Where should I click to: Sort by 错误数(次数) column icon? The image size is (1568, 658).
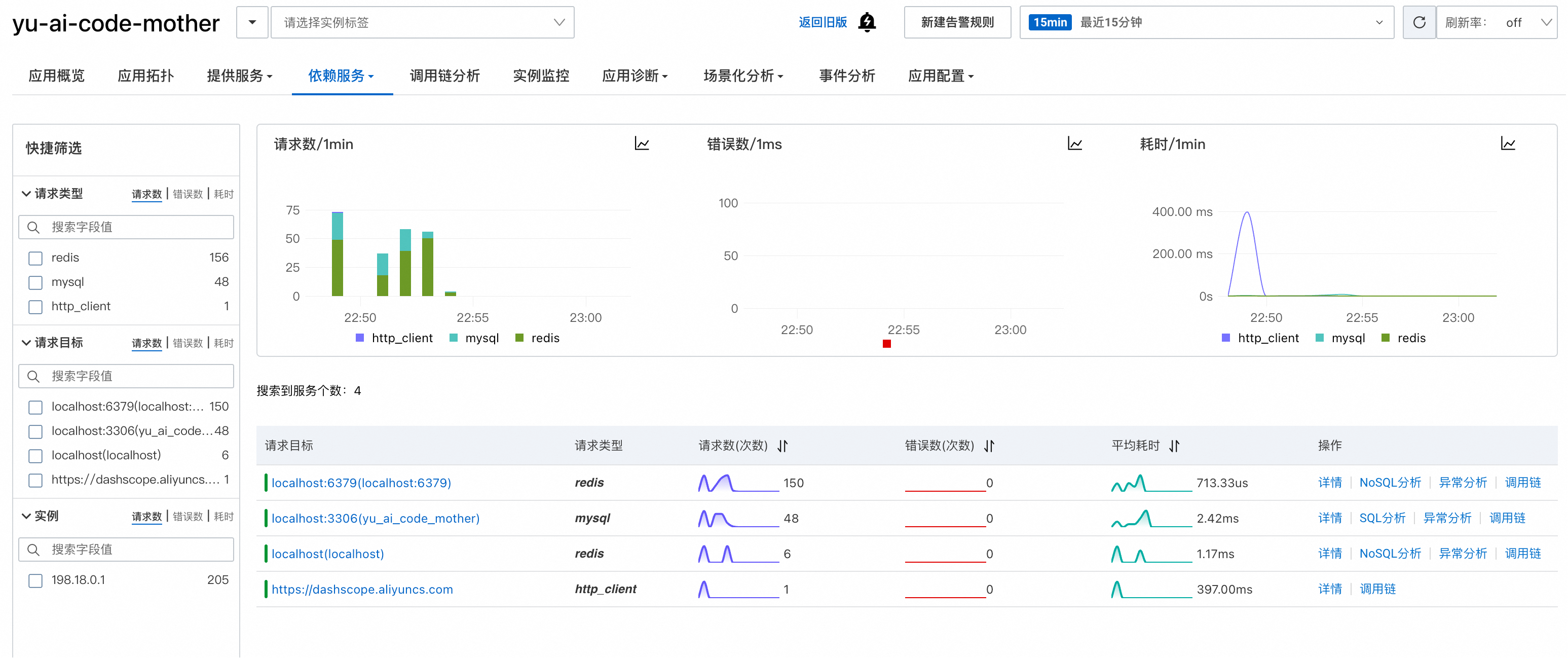pyautogui.click(x=989, y=446)
